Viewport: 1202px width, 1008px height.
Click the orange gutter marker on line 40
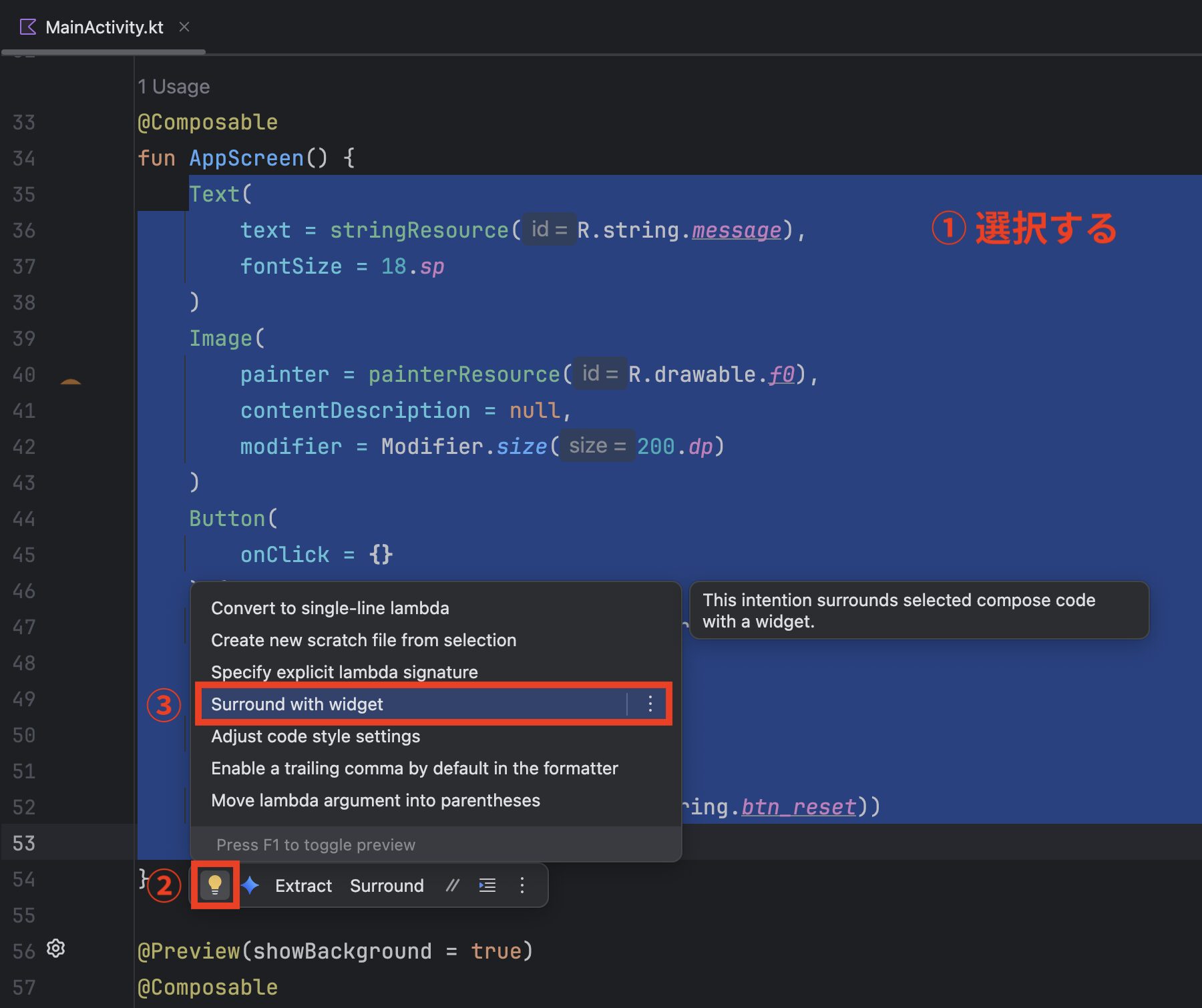click(71, 381)
